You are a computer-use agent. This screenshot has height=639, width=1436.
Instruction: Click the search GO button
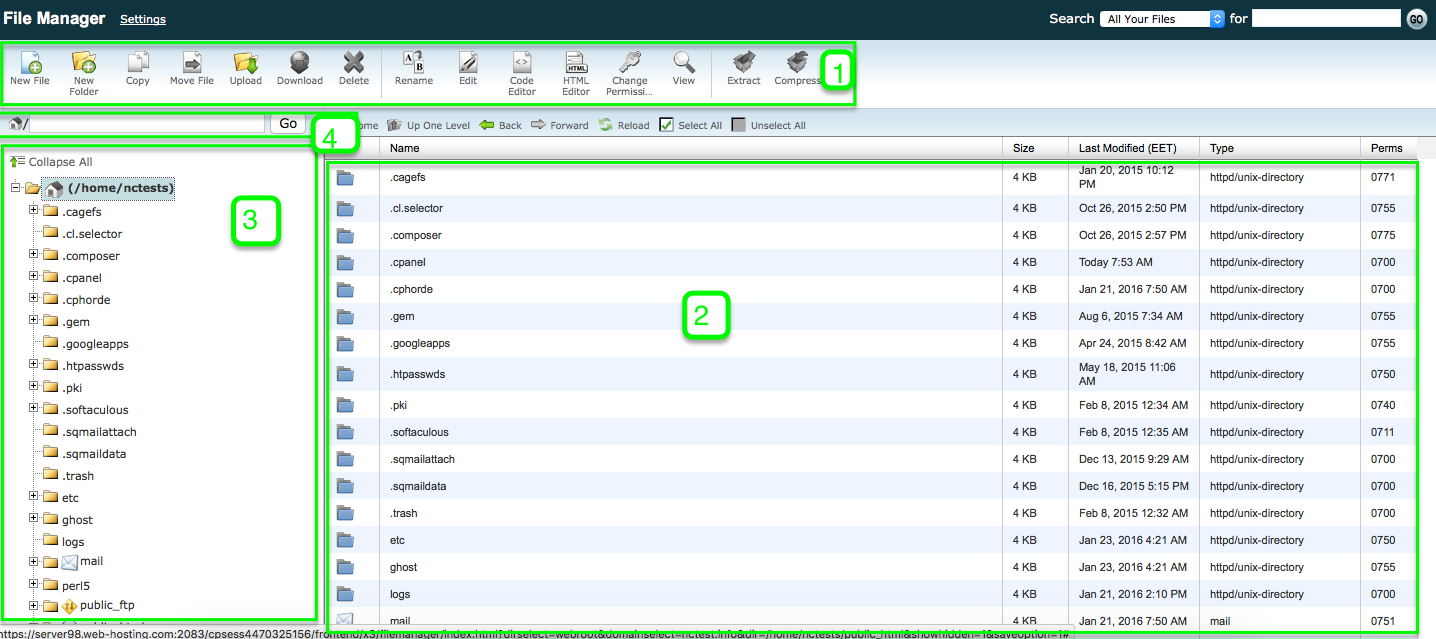[1417, 19]
